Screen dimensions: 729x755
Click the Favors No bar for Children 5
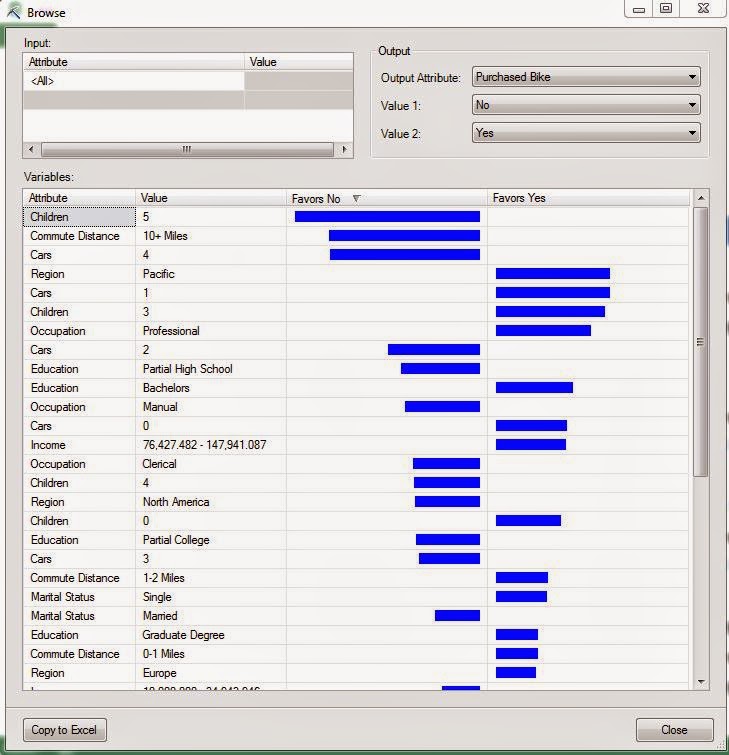tap(387, 217)
